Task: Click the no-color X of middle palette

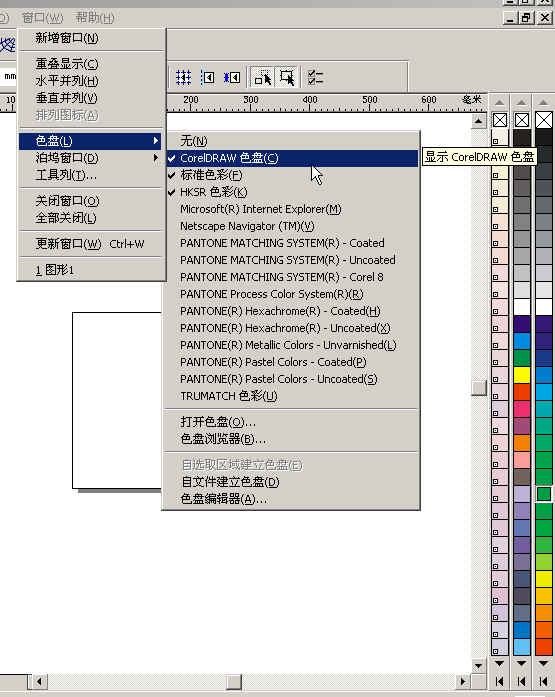Action: coord(522,120)
